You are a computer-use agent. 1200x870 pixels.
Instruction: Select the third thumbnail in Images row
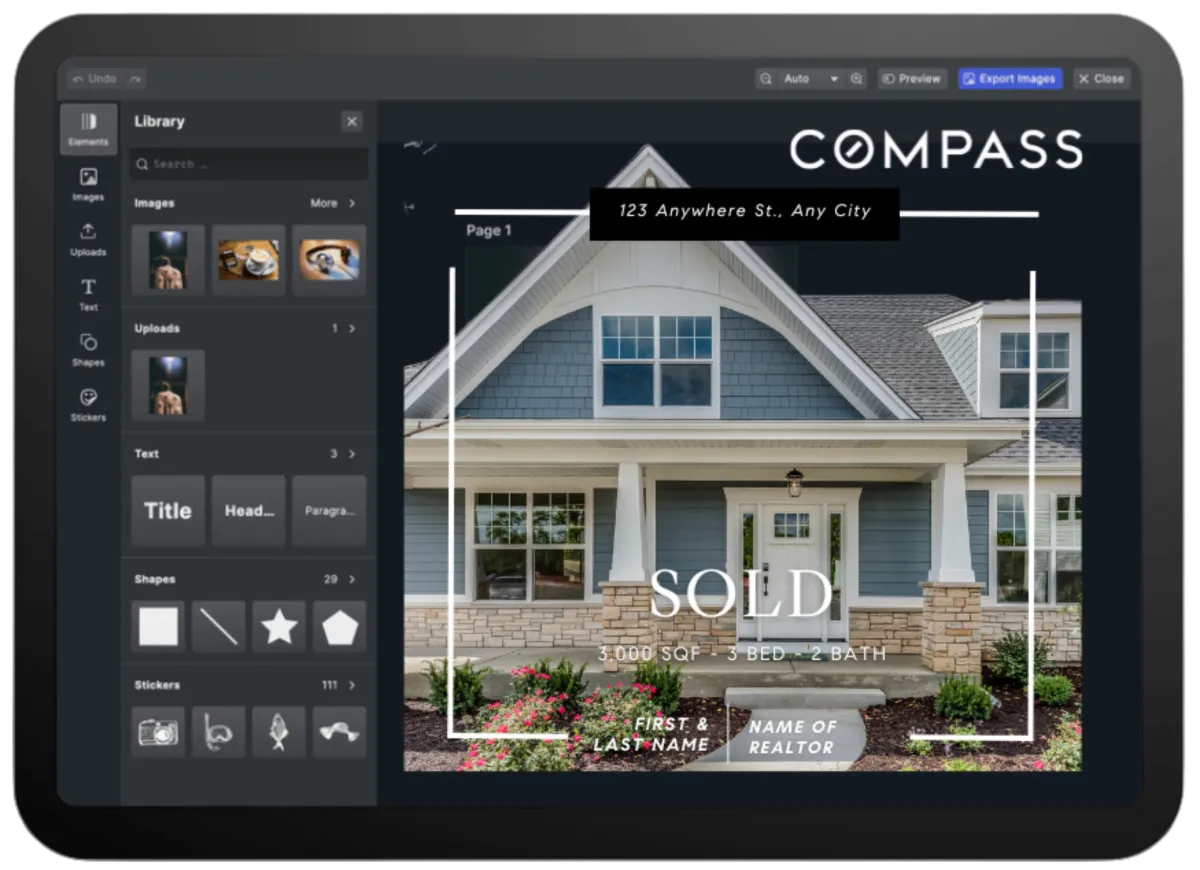coord(329,260)
